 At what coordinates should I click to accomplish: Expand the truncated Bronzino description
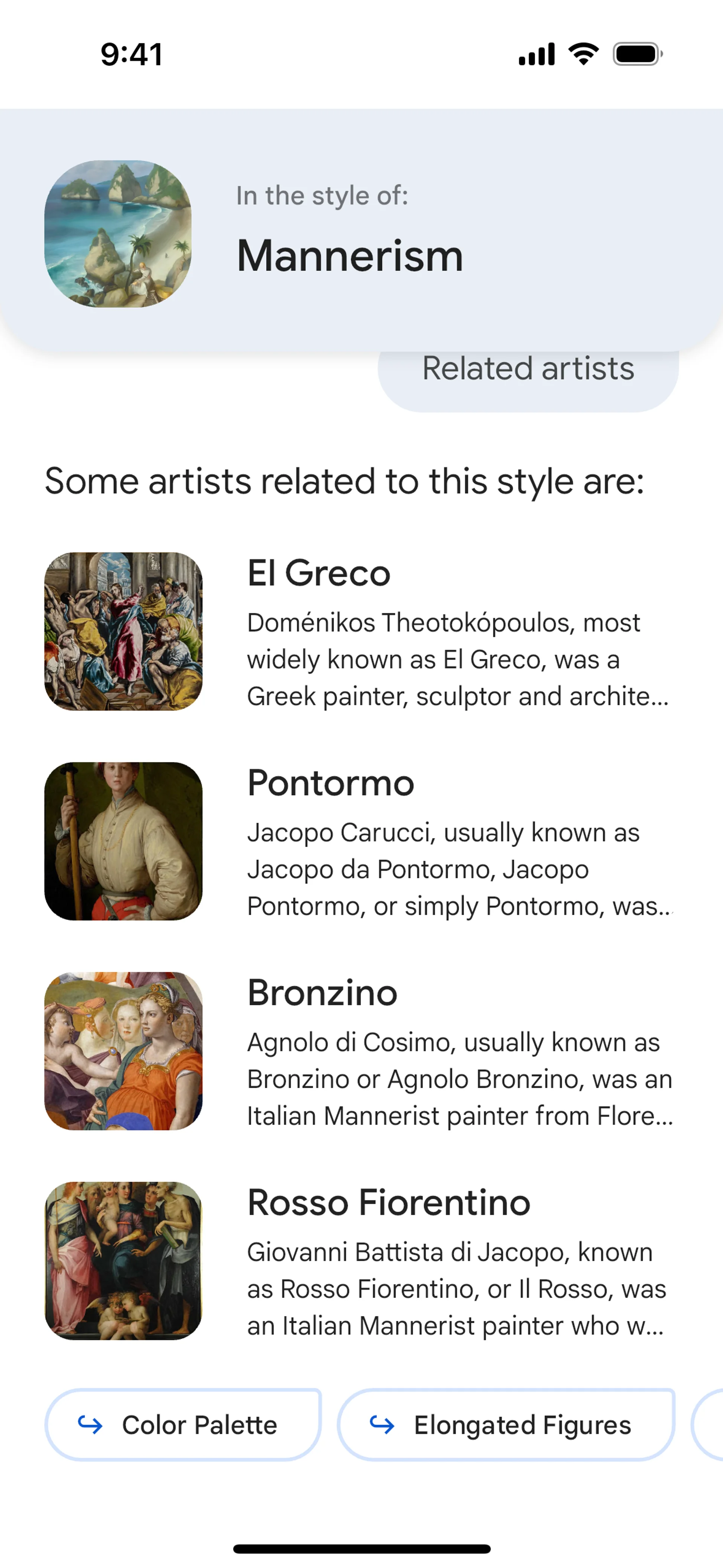[459, 1079]
